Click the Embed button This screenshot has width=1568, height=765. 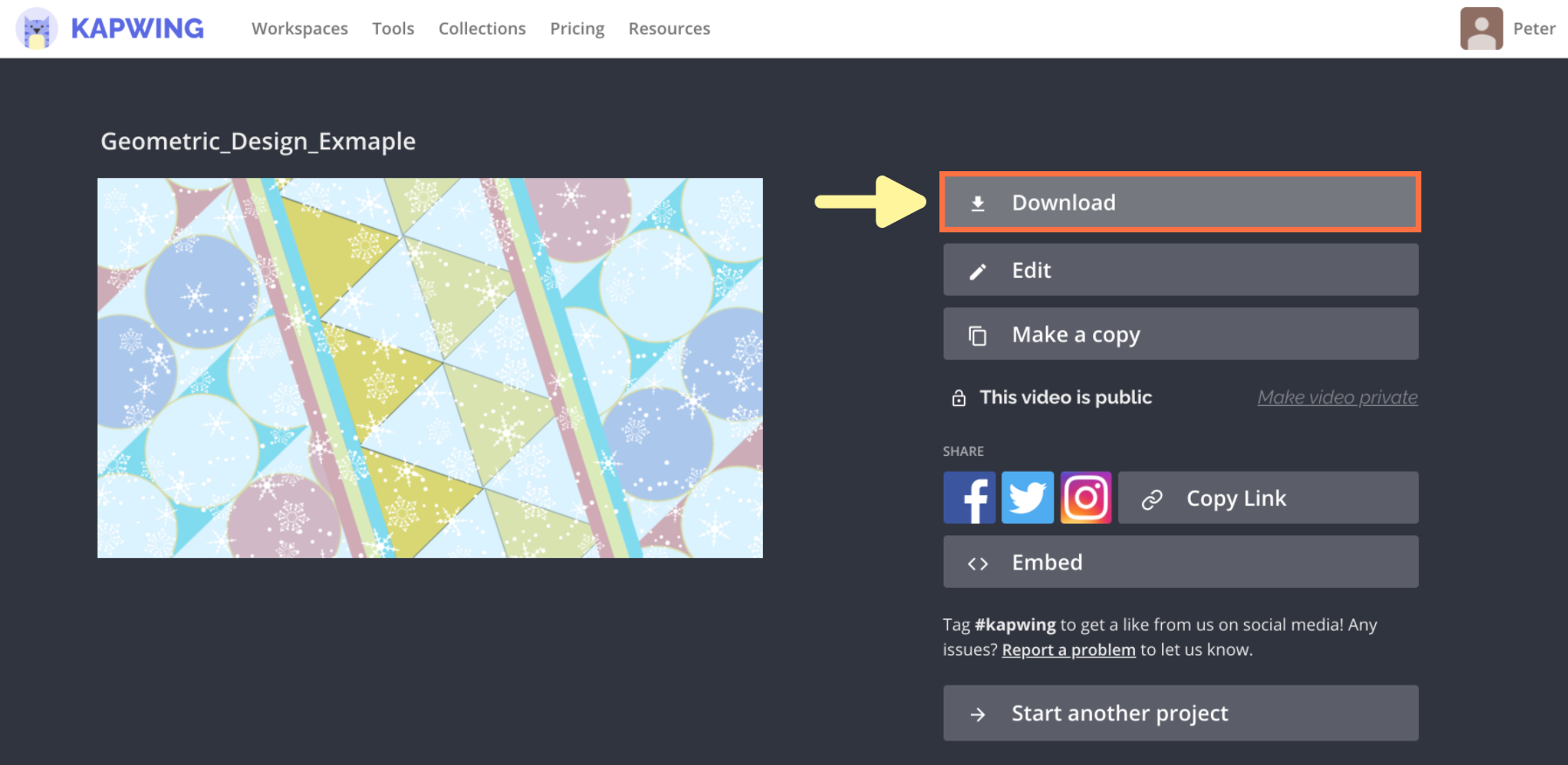[x=1180, y=562]
